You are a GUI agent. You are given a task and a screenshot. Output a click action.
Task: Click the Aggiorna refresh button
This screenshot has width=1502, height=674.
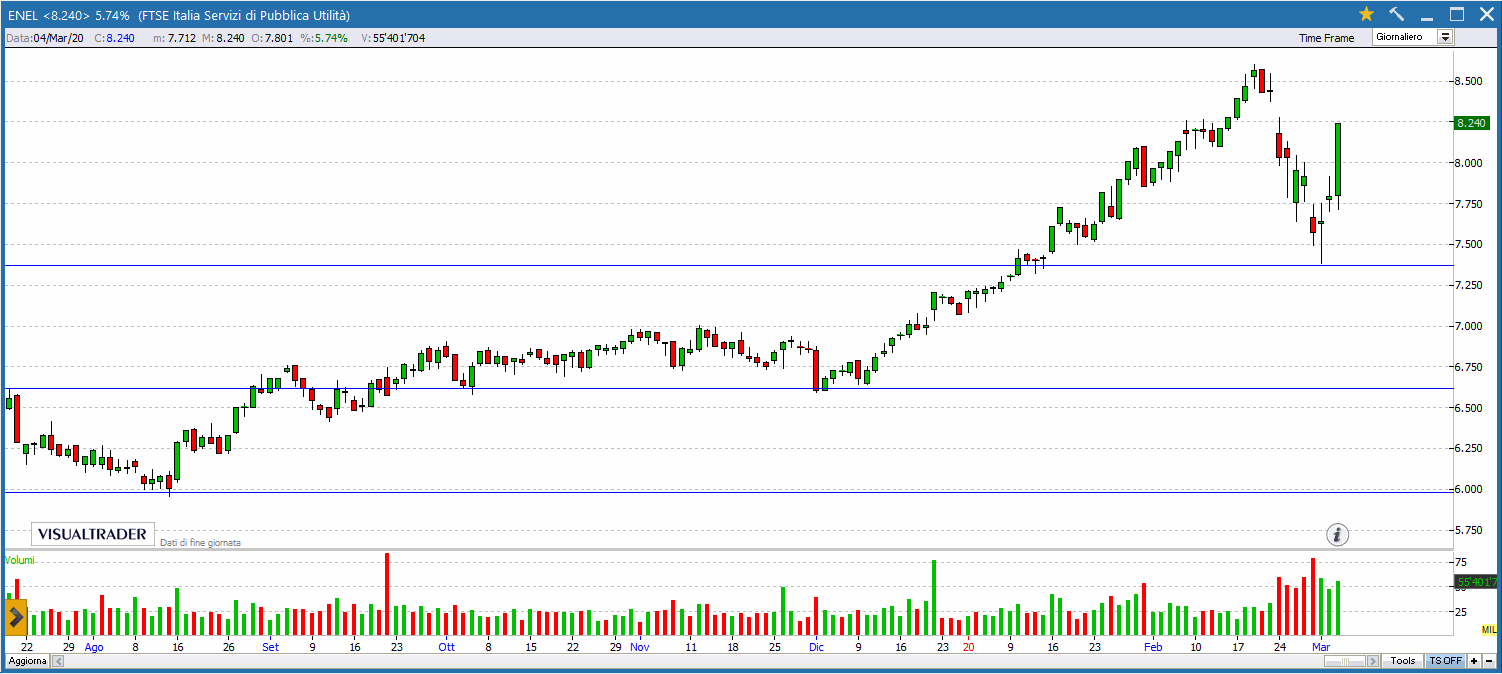[x=27, y=662]
